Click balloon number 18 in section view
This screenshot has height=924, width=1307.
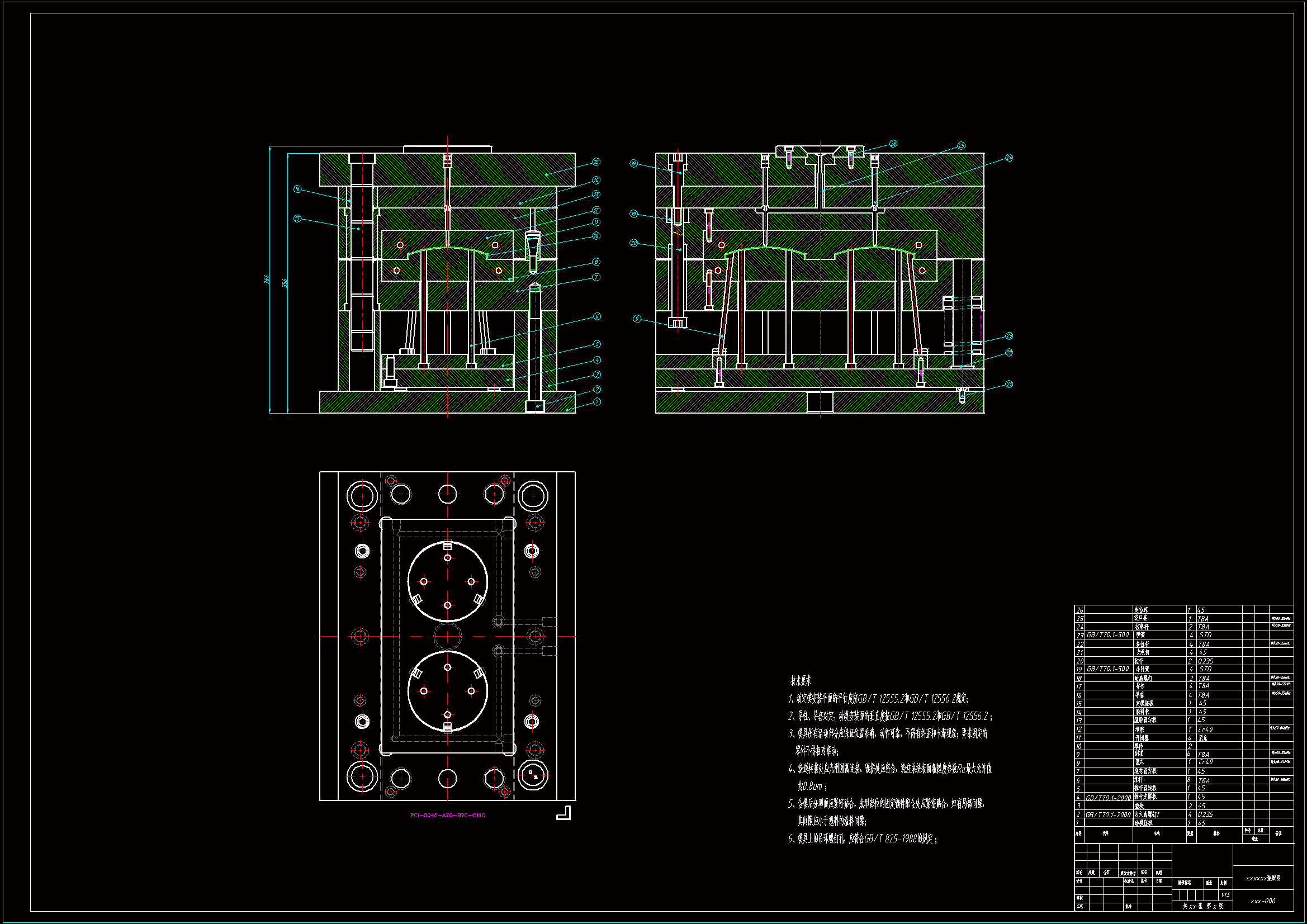point(633,164)
